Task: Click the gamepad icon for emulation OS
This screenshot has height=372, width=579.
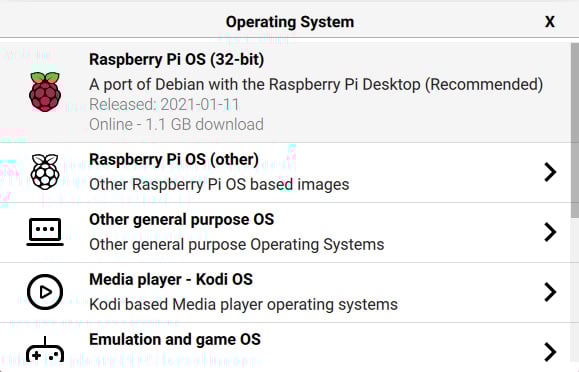Action: coord(45,350)
